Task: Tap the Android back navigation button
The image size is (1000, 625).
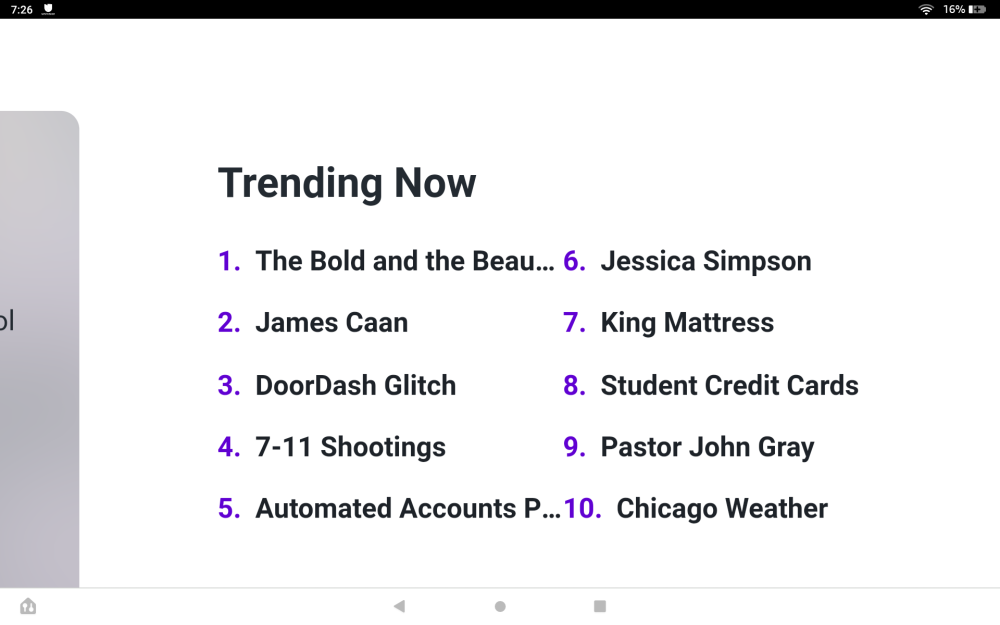Action: click(x=399, y=606)
